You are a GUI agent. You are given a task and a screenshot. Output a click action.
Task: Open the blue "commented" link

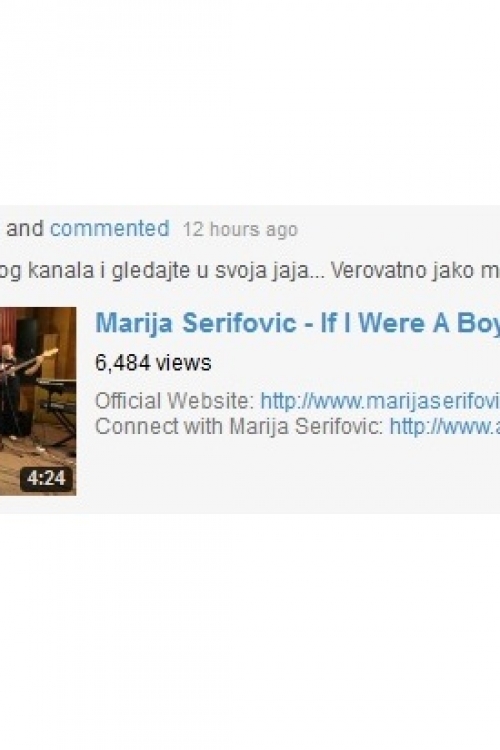point(110,229)
